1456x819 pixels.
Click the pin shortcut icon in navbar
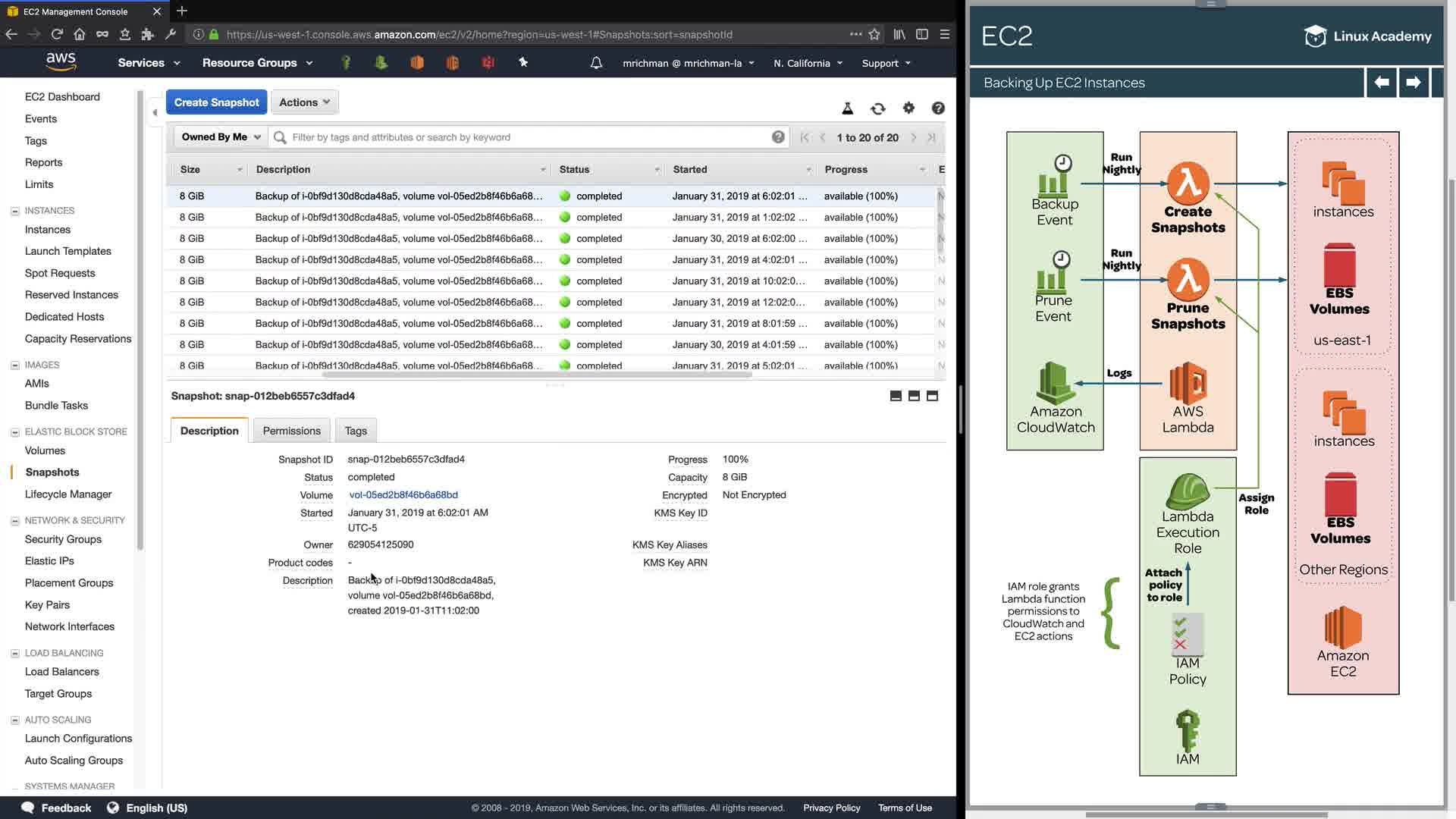(x=523, y=63)
